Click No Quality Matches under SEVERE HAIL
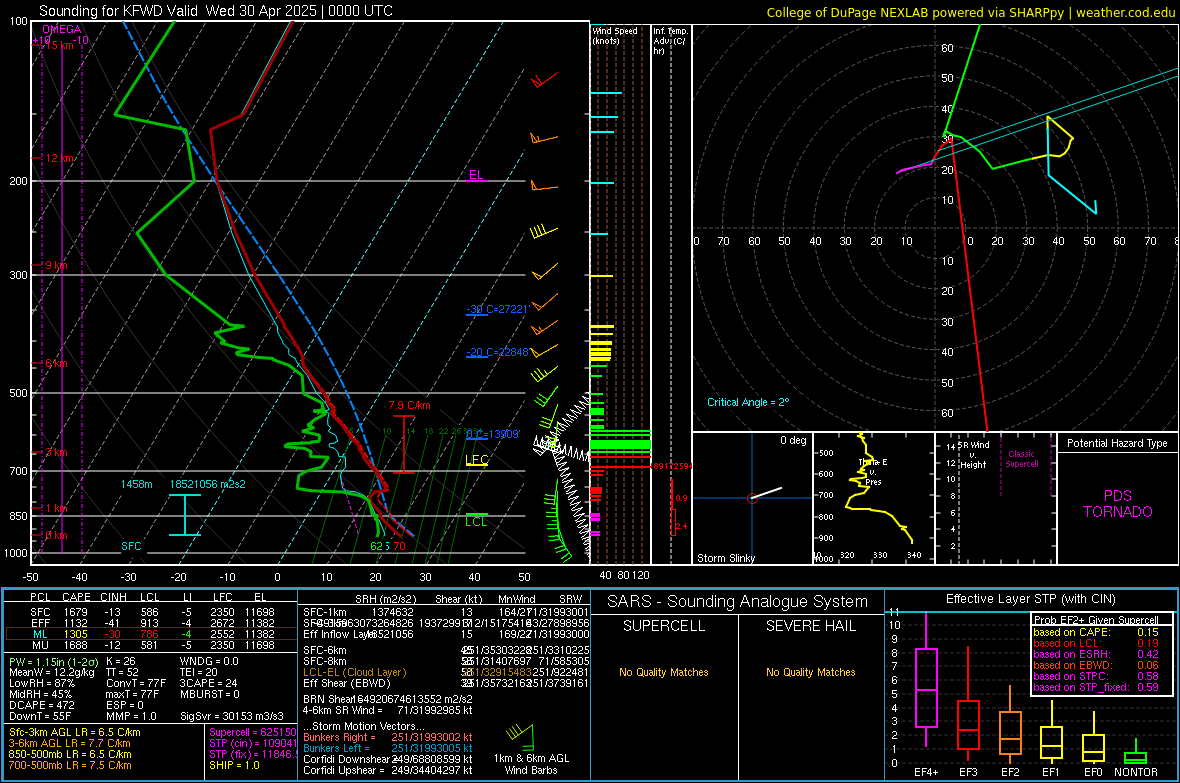This screenshot has height=783, width=1180. coord(810,672)
